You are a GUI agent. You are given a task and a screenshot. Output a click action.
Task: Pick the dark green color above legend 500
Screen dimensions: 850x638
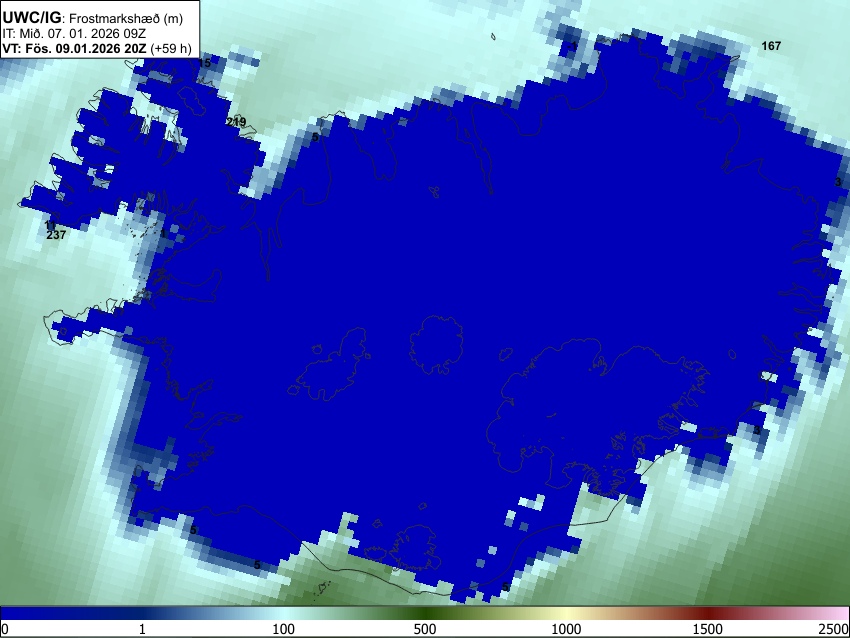424,613
